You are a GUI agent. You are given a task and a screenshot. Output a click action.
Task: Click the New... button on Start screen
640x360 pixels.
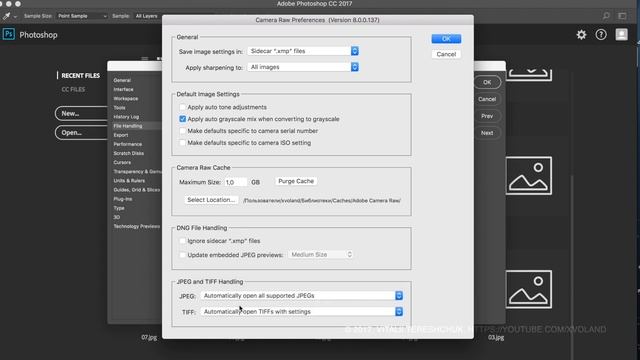[x=81, y=113]
